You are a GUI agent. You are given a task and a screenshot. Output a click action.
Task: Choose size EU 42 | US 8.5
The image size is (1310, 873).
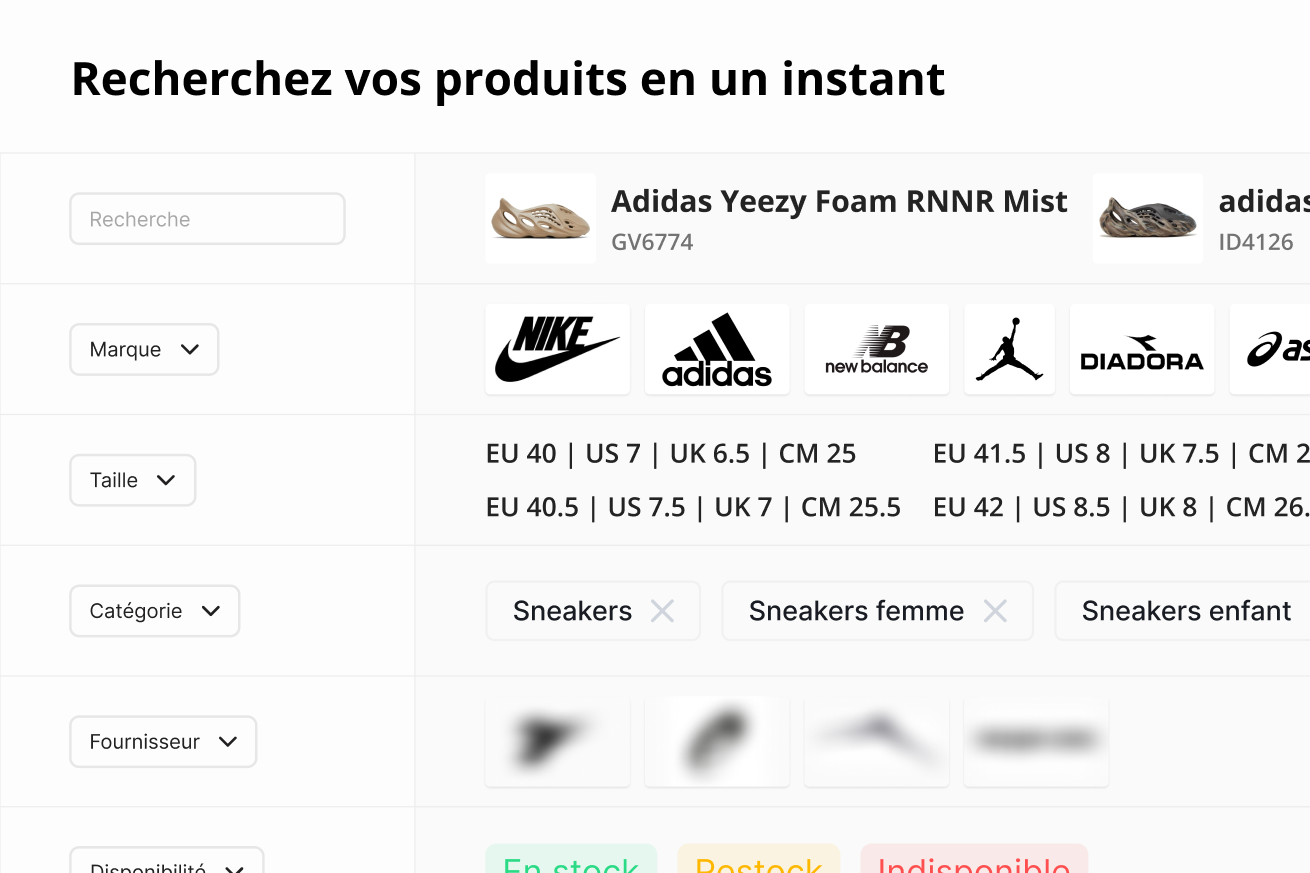point(1121,507)
